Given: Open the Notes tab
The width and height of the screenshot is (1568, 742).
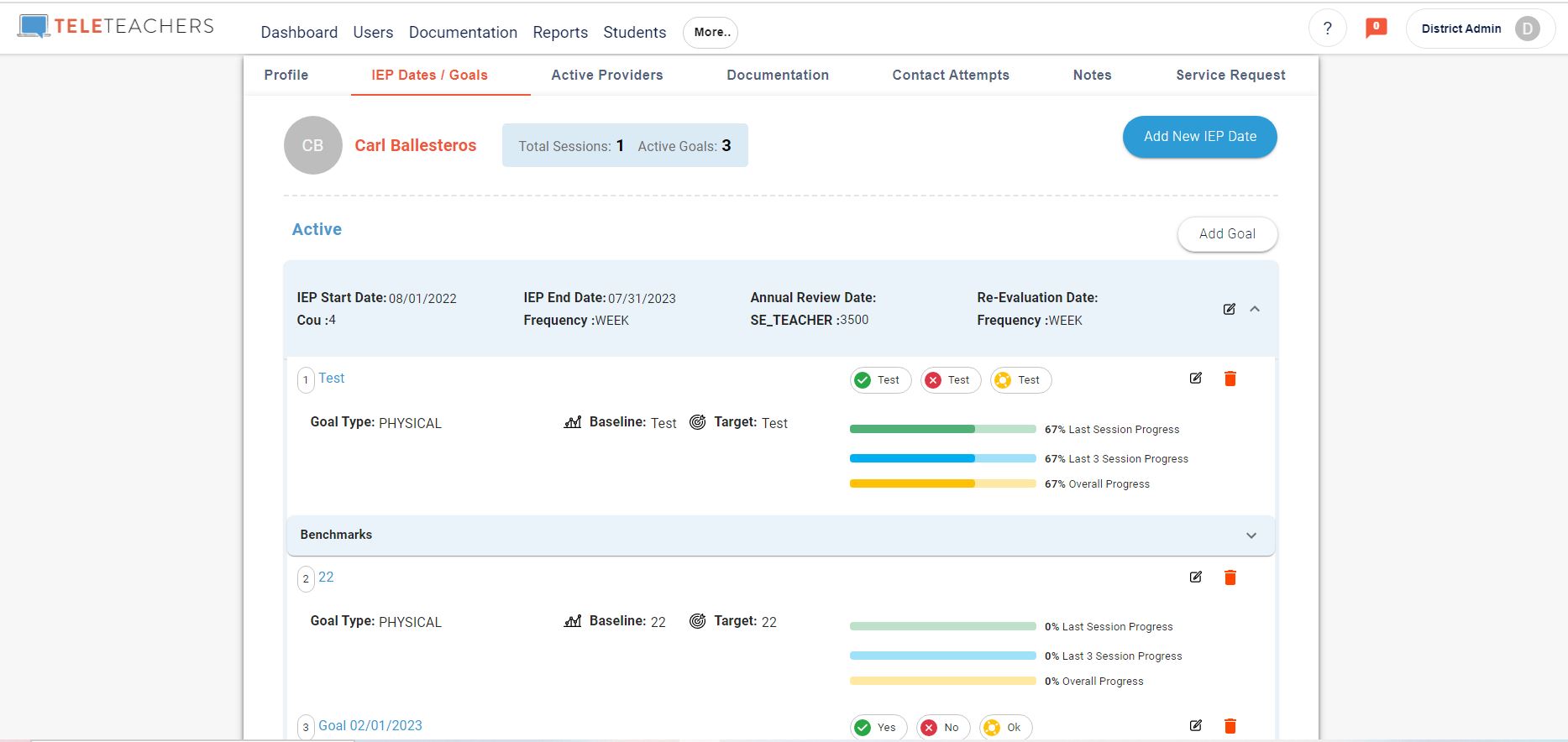Looking at the screenshot, I should click(1092, 75).
